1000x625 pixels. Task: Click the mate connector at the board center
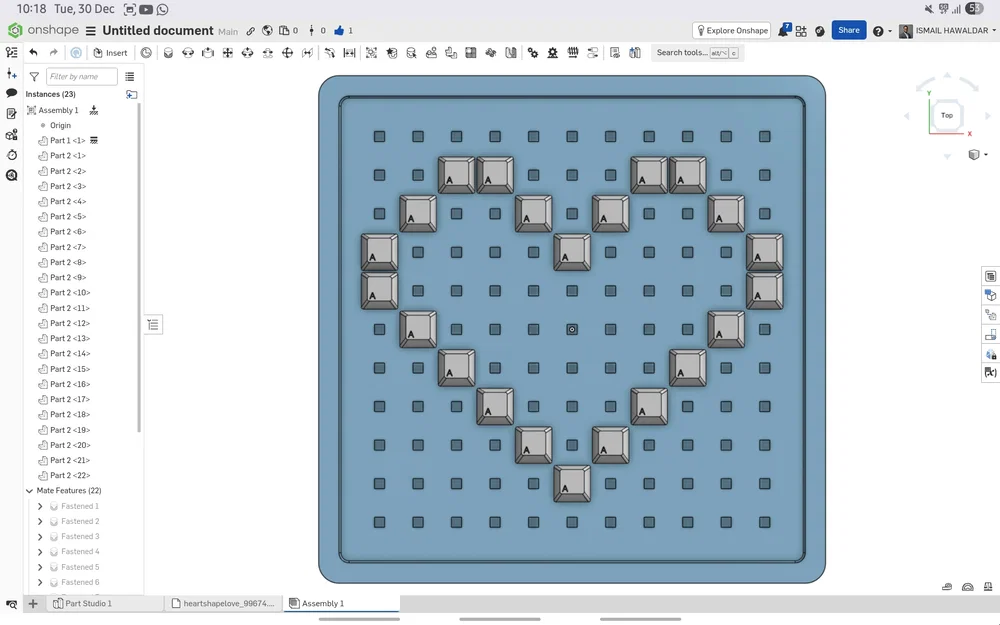(x=572, y=330)
